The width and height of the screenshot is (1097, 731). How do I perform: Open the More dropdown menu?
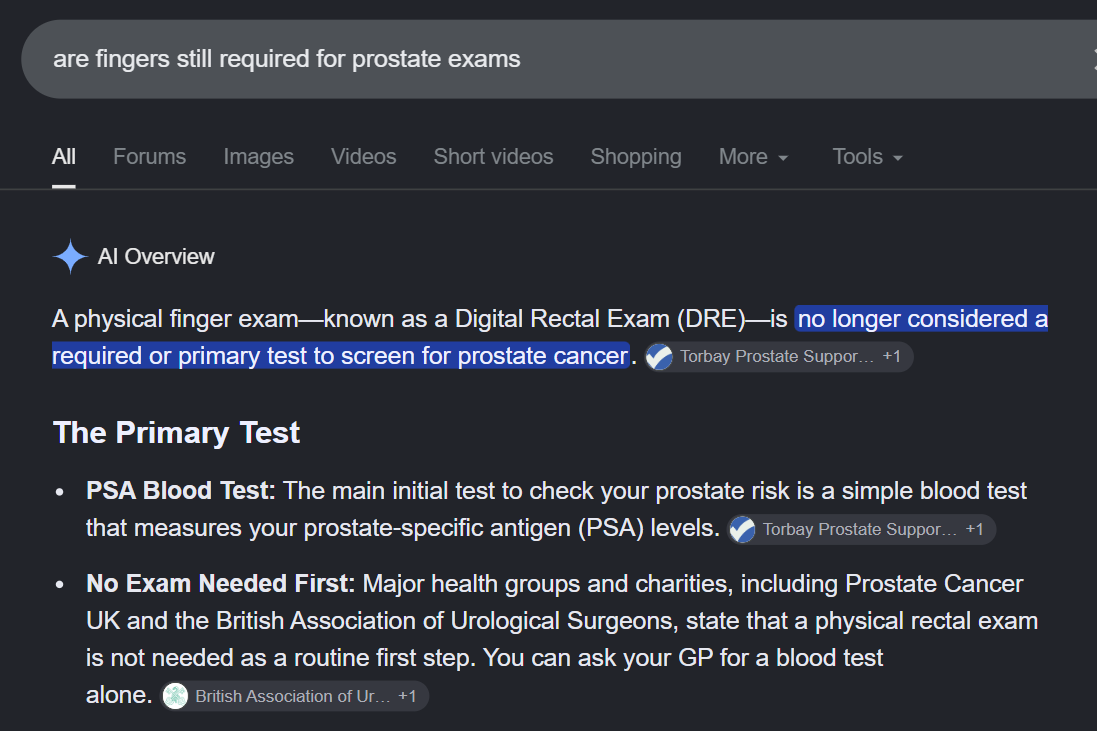pos(753,157)
